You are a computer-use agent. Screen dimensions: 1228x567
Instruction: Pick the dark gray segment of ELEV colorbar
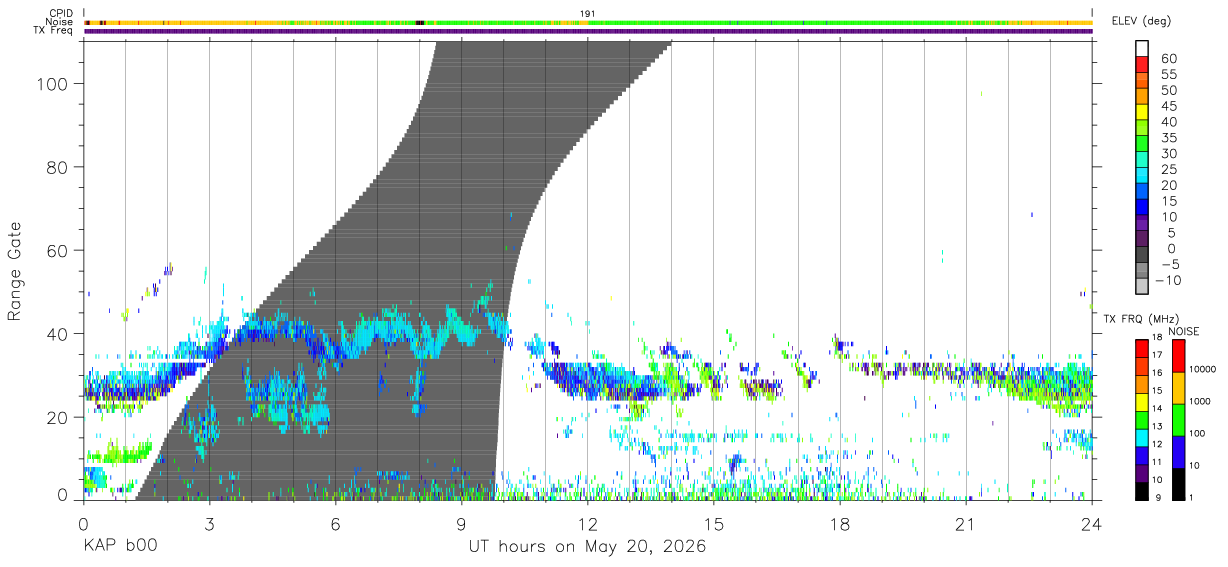1142,254
